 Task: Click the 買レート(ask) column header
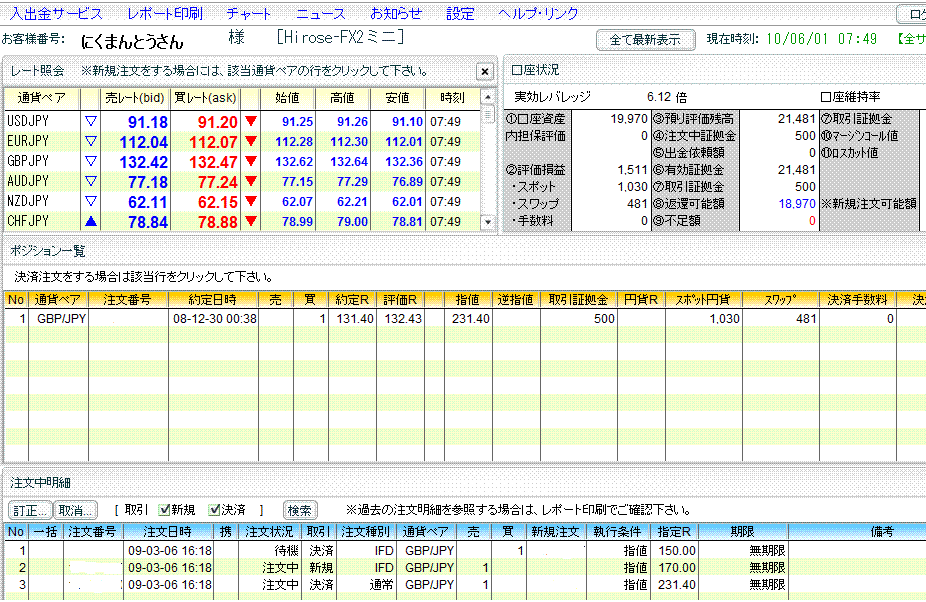pos(206,98)
